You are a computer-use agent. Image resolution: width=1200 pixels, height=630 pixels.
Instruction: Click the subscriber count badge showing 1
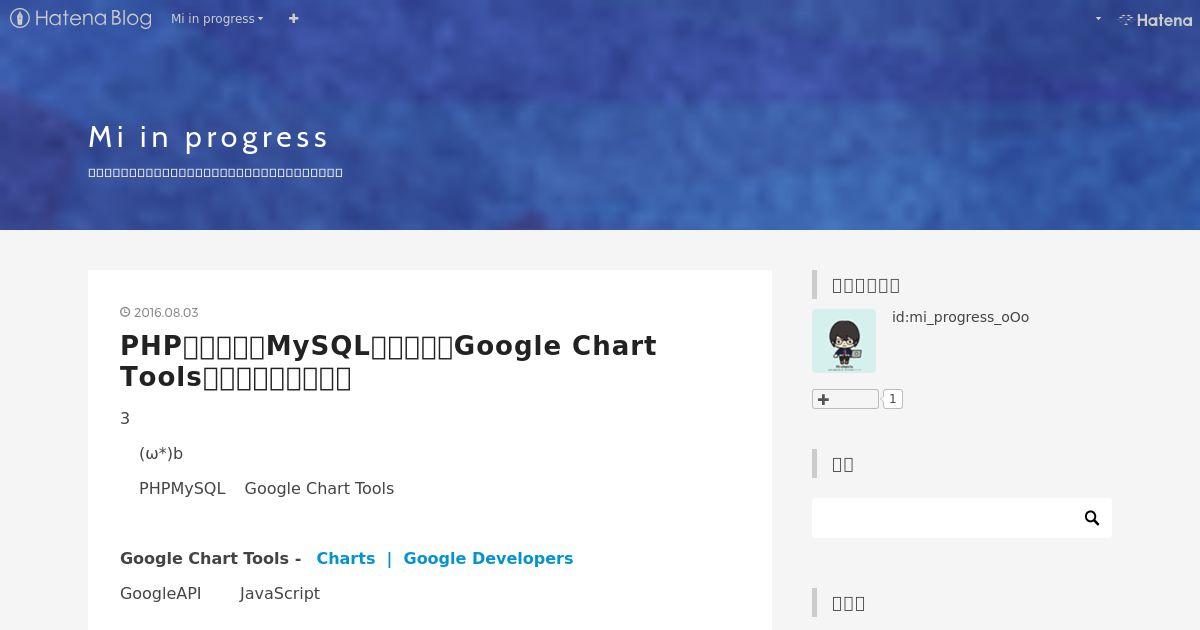893,399
